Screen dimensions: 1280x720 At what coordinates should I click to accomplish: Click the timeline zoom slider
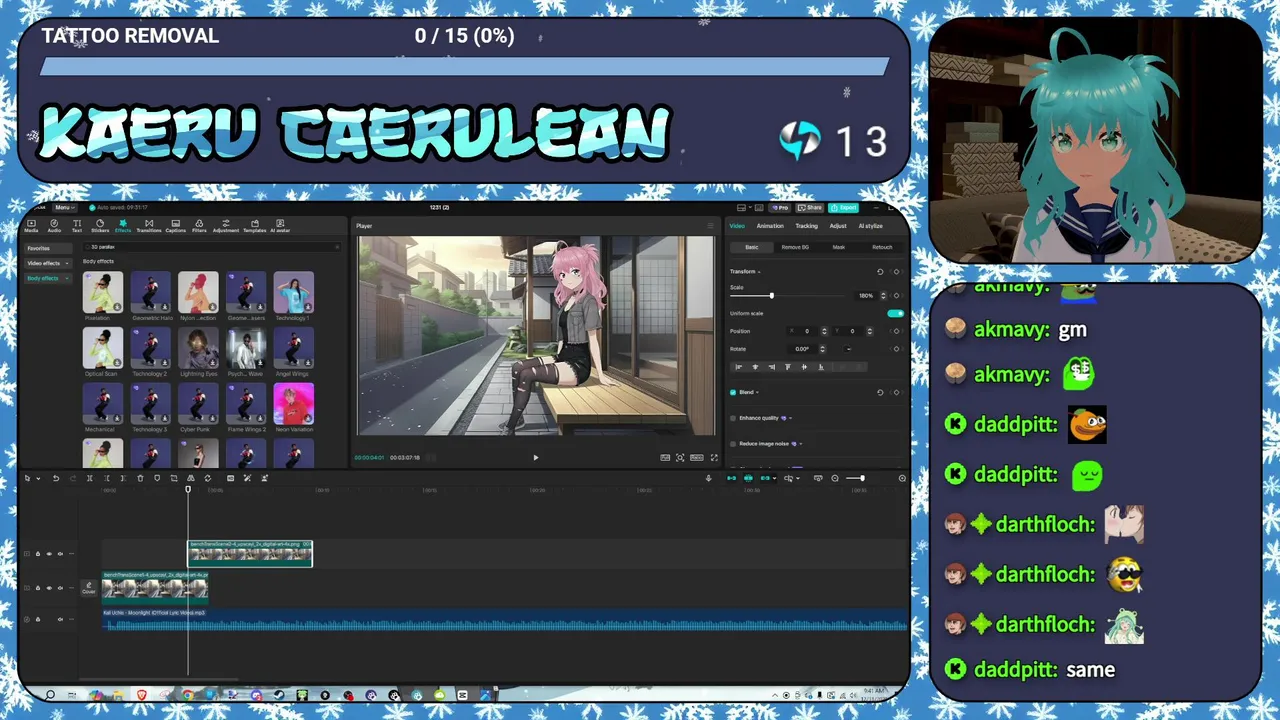coord(862,478)
